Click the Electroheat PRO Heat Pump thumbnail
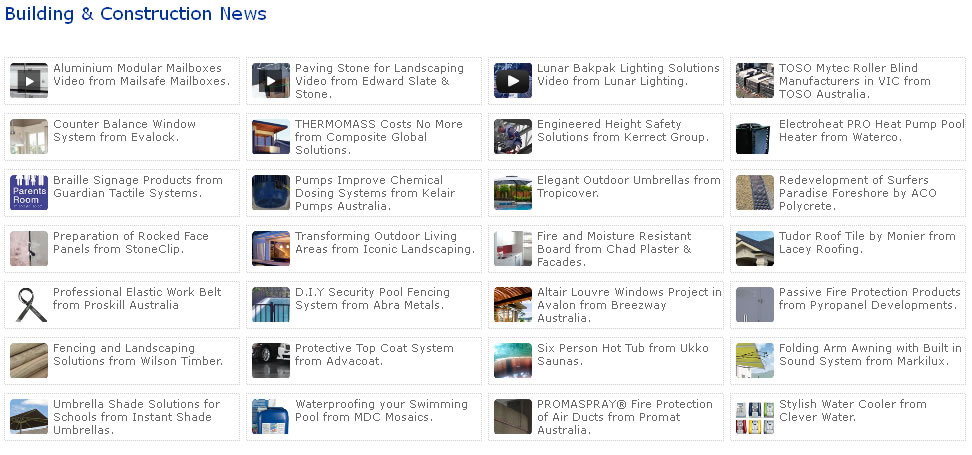Image resolution: width=972 pixels, height=455 pixels. coord(754,136)
